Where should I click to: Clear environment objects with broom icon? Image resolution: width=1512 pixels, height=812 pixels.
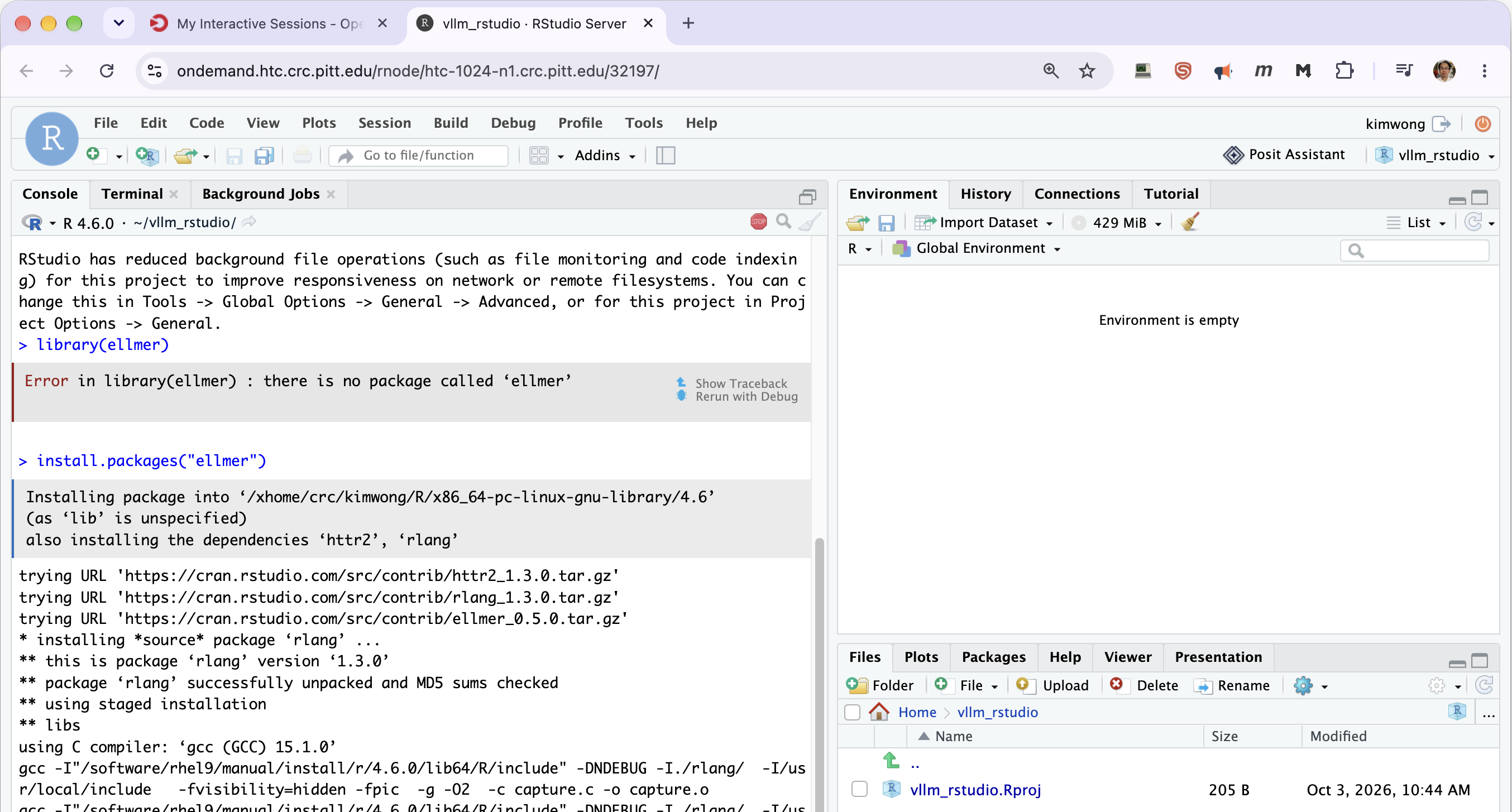1190,222
